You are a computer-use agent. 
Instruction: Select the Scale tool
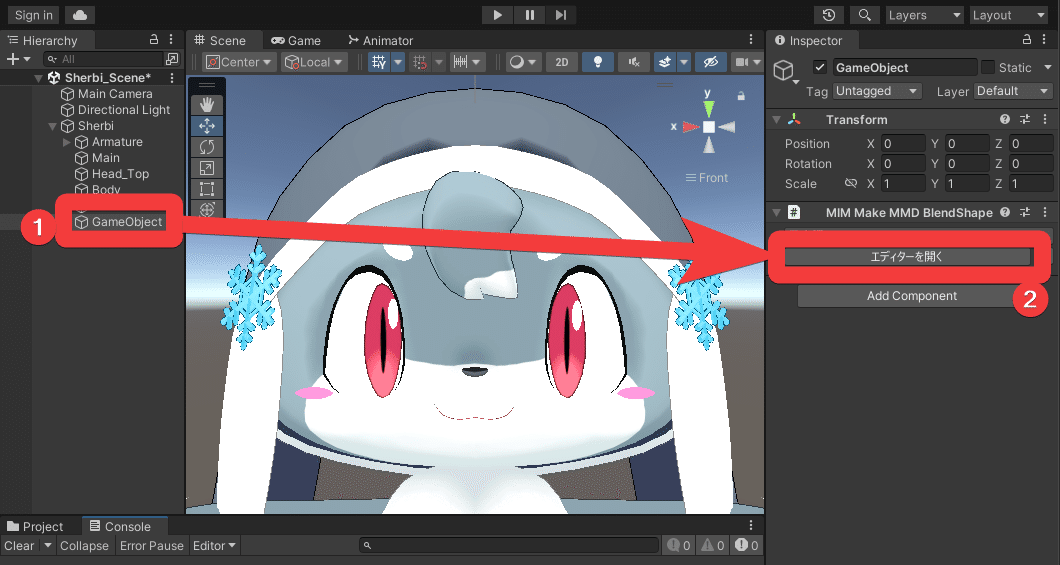click(207, 168)
